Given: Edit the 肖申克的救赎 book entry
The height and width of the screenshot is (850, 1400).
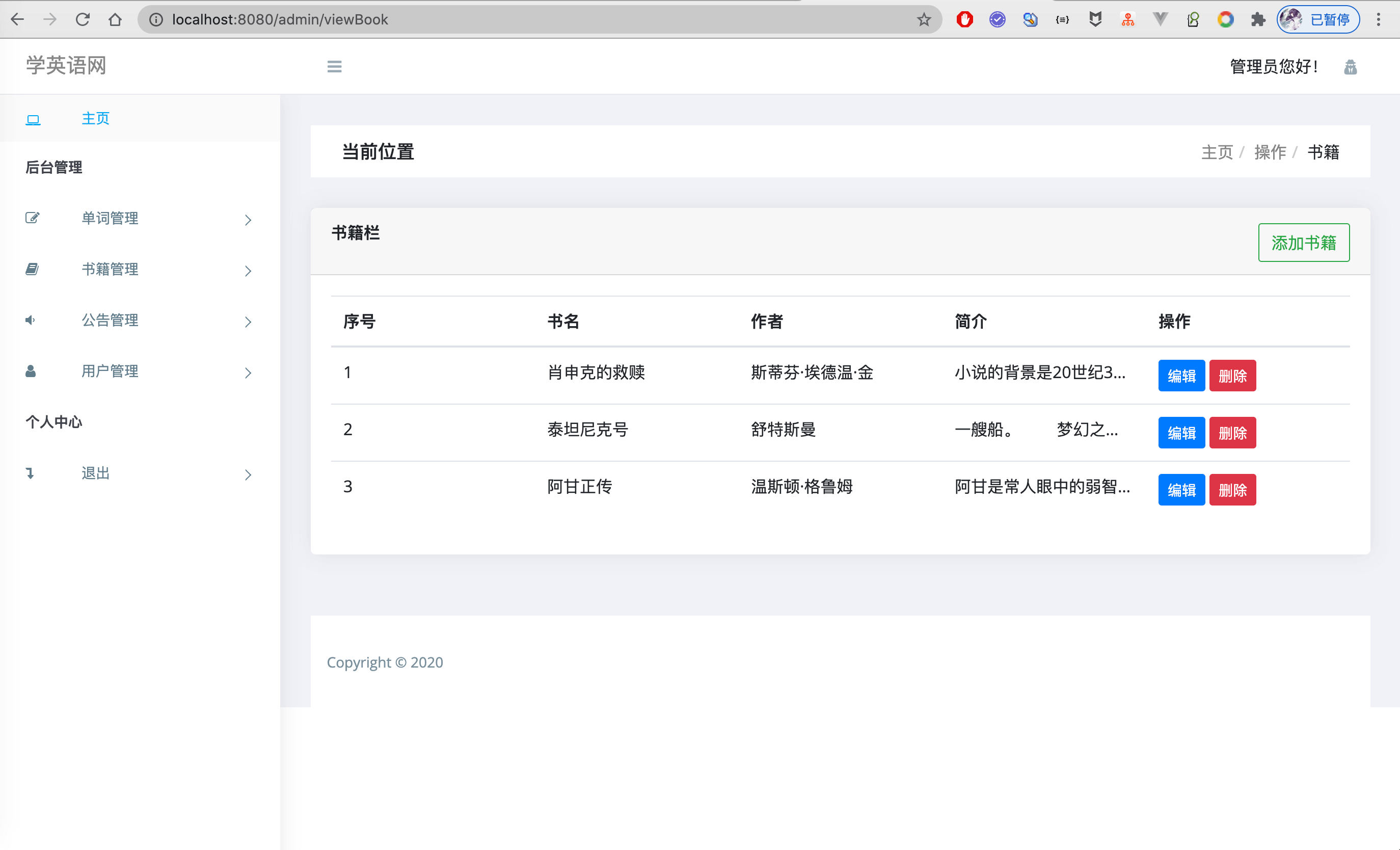Looking at the screenshot, I should click(x=1181, y=376).
